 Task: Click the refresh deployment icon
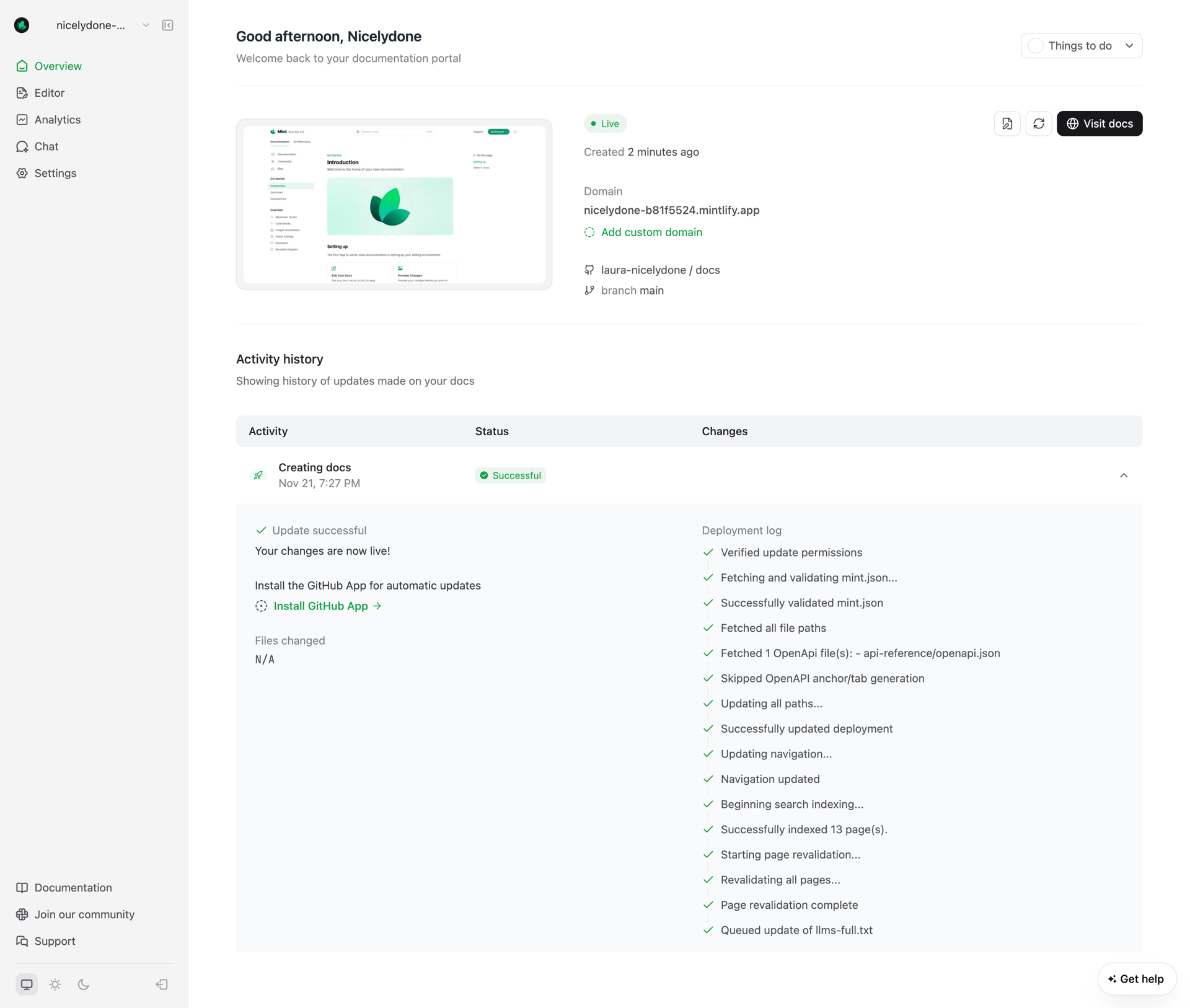point(1039,123)
